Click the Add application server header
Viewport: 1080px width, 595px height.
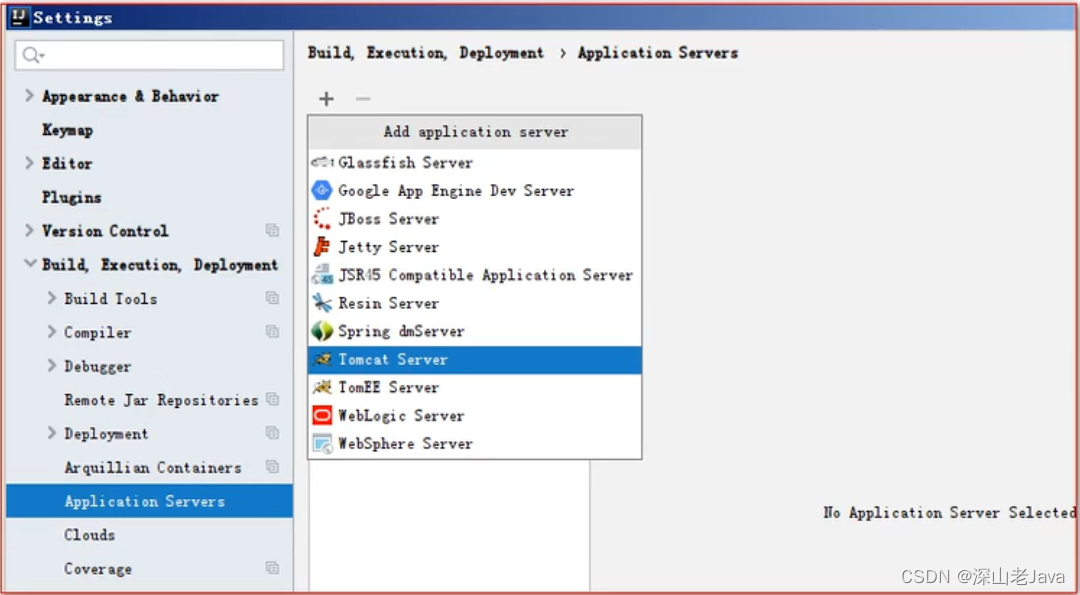[x=475, y=132]
